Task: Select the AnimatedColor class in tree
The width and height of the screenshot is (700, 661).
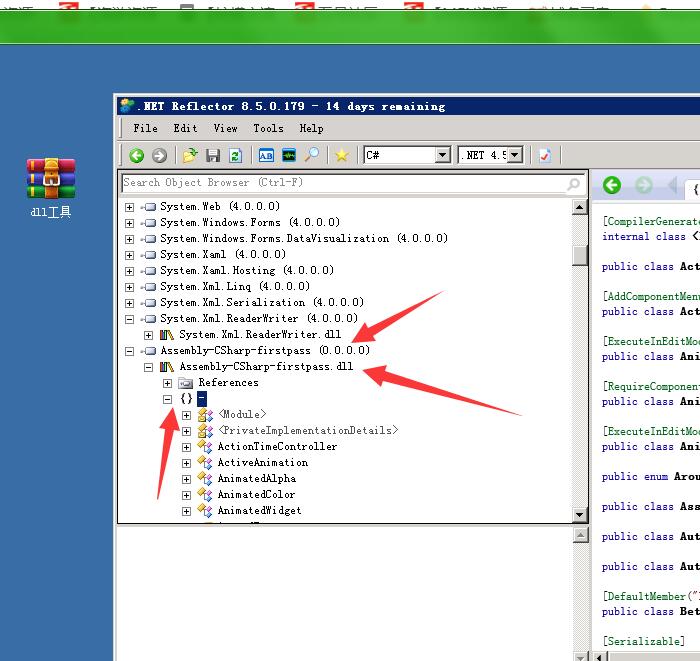Action: [256, 495]
